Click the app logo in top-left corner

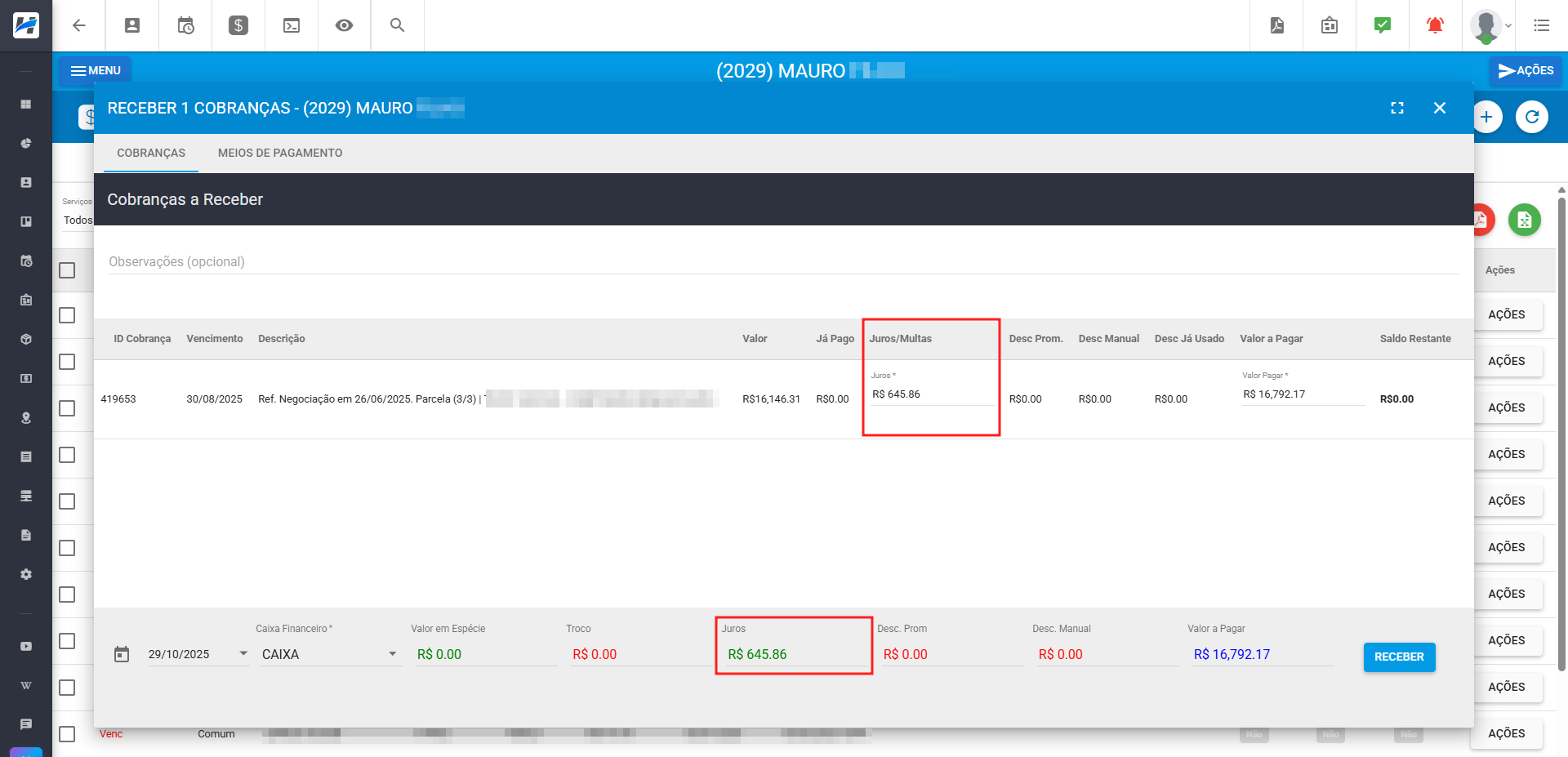coord(26,25)
